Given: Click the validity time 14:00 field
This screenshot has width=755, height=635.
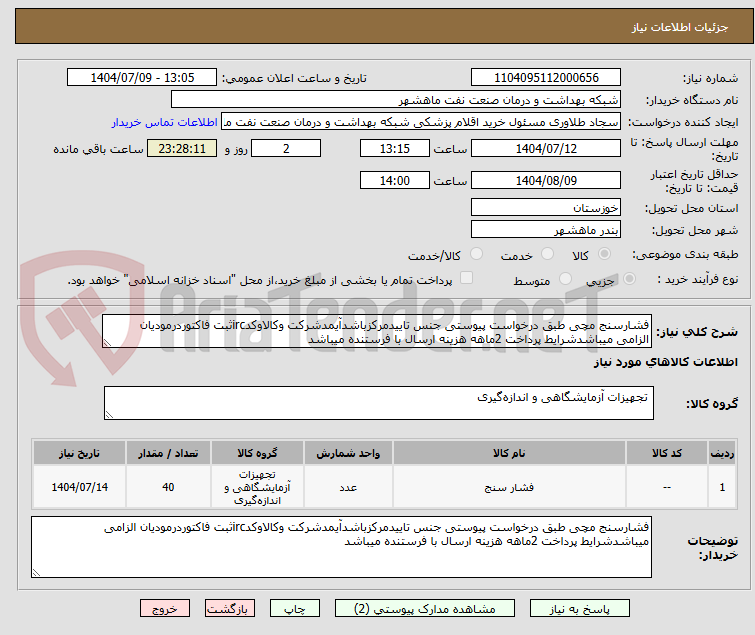Looking at the screenshot, I should pos(395,180).
